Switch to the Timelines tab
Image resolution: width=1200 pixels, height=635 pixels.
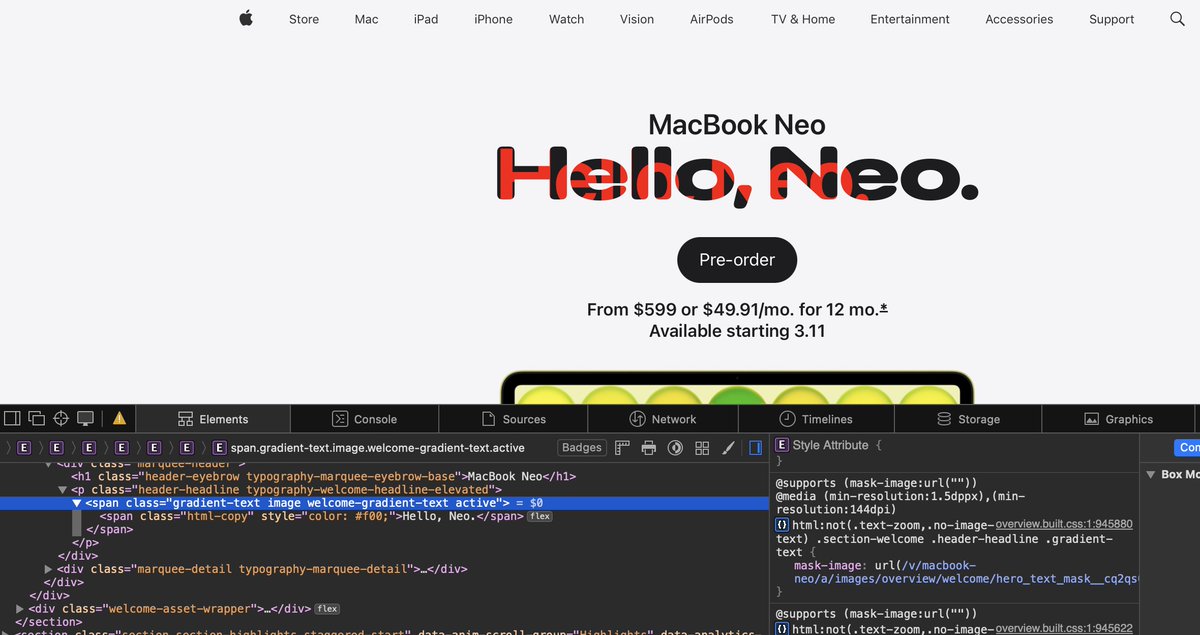pos(816,419)
